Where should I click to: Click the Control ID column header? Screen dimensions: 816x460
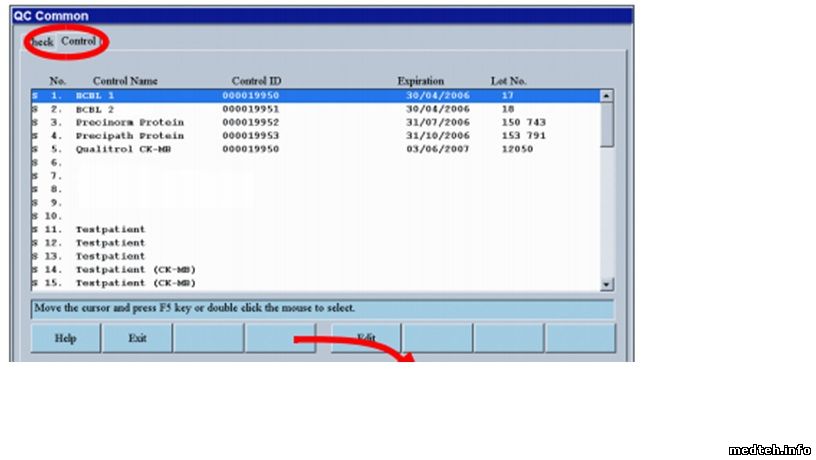256,80
